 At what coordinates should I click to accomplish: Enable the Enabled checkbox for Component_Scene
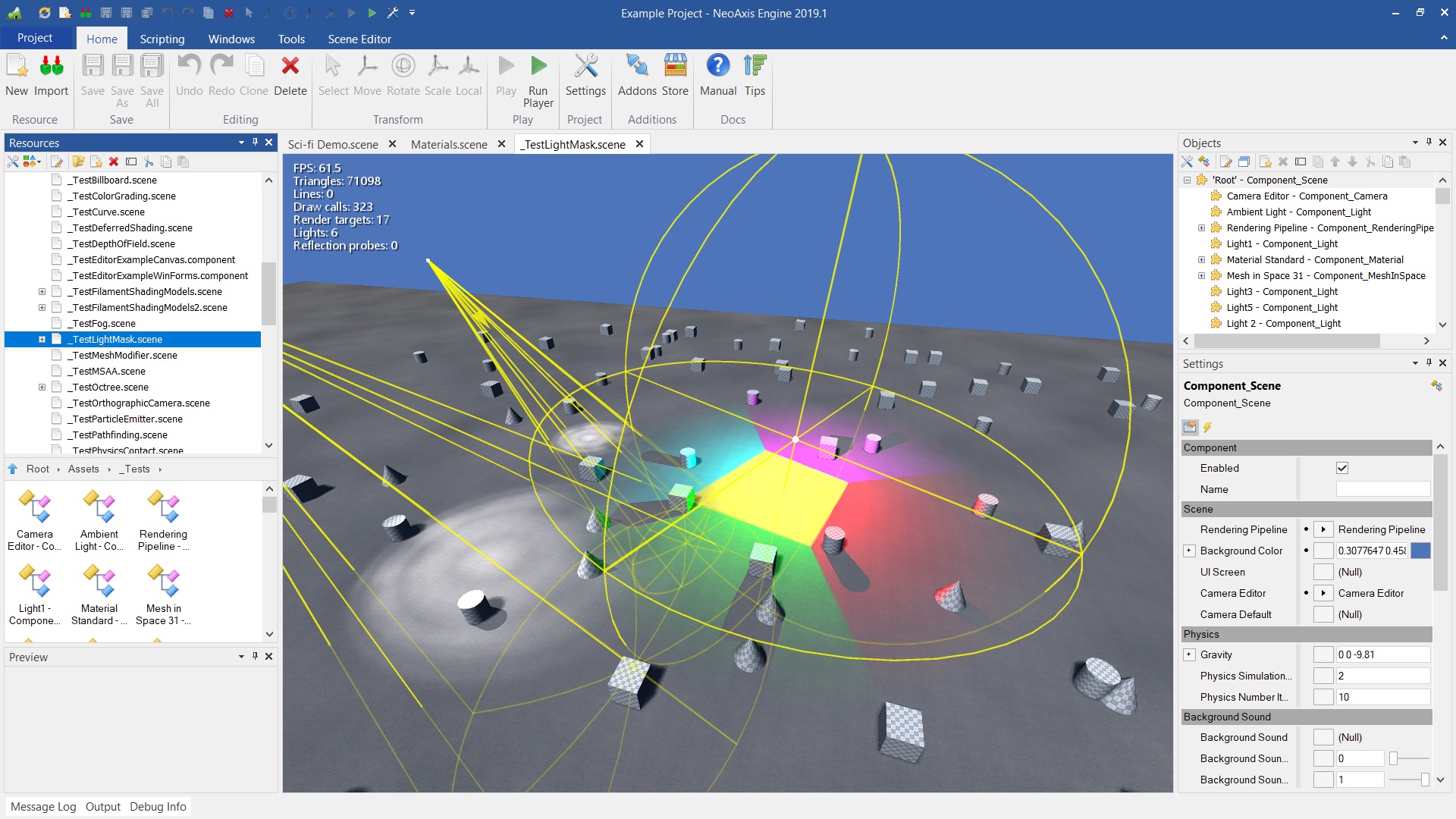tap(1342, 468)
